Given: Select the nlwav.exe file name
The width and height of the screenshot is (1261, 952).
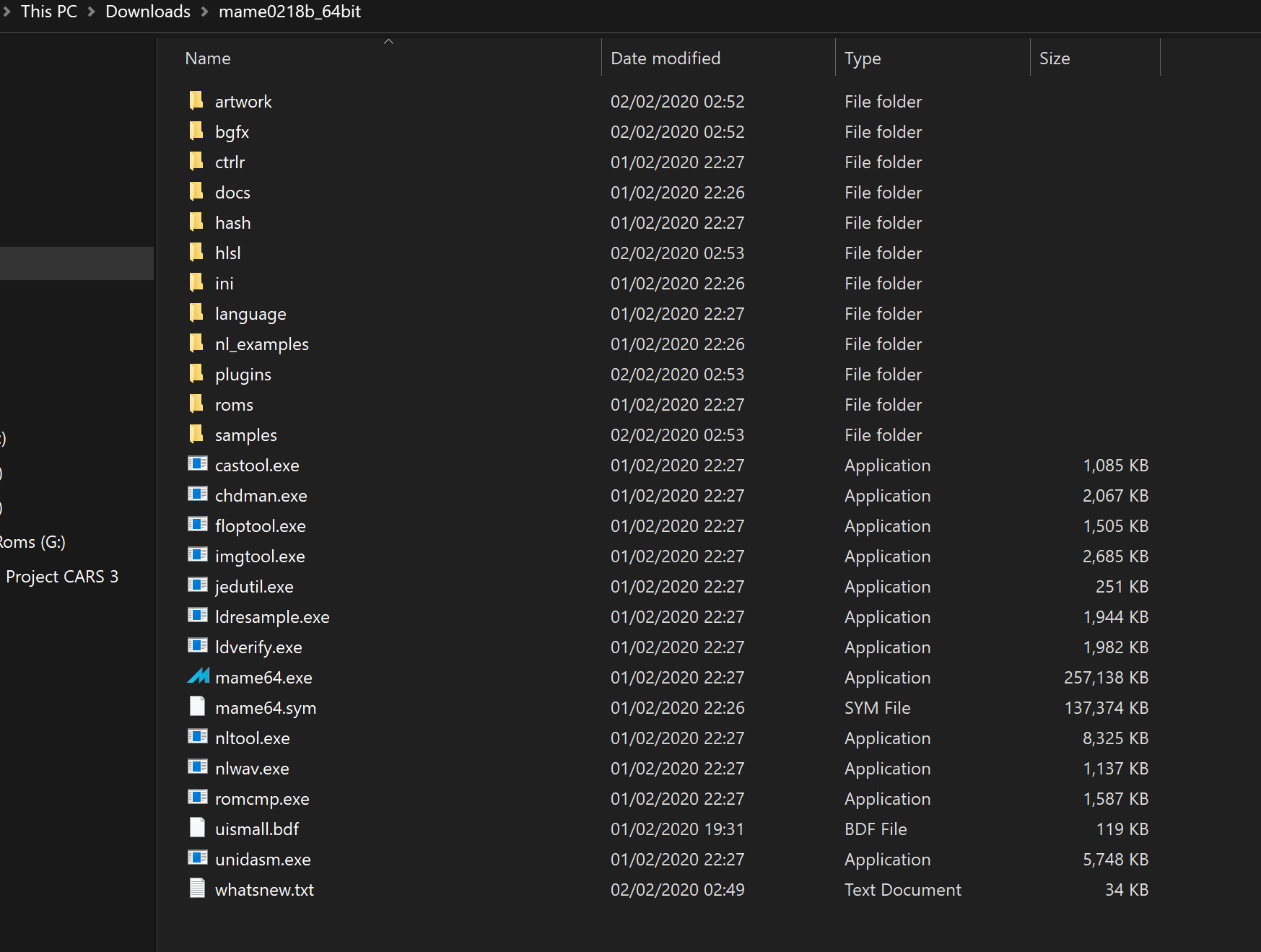Looking at the screenshot, I should [x=252, y=769].
